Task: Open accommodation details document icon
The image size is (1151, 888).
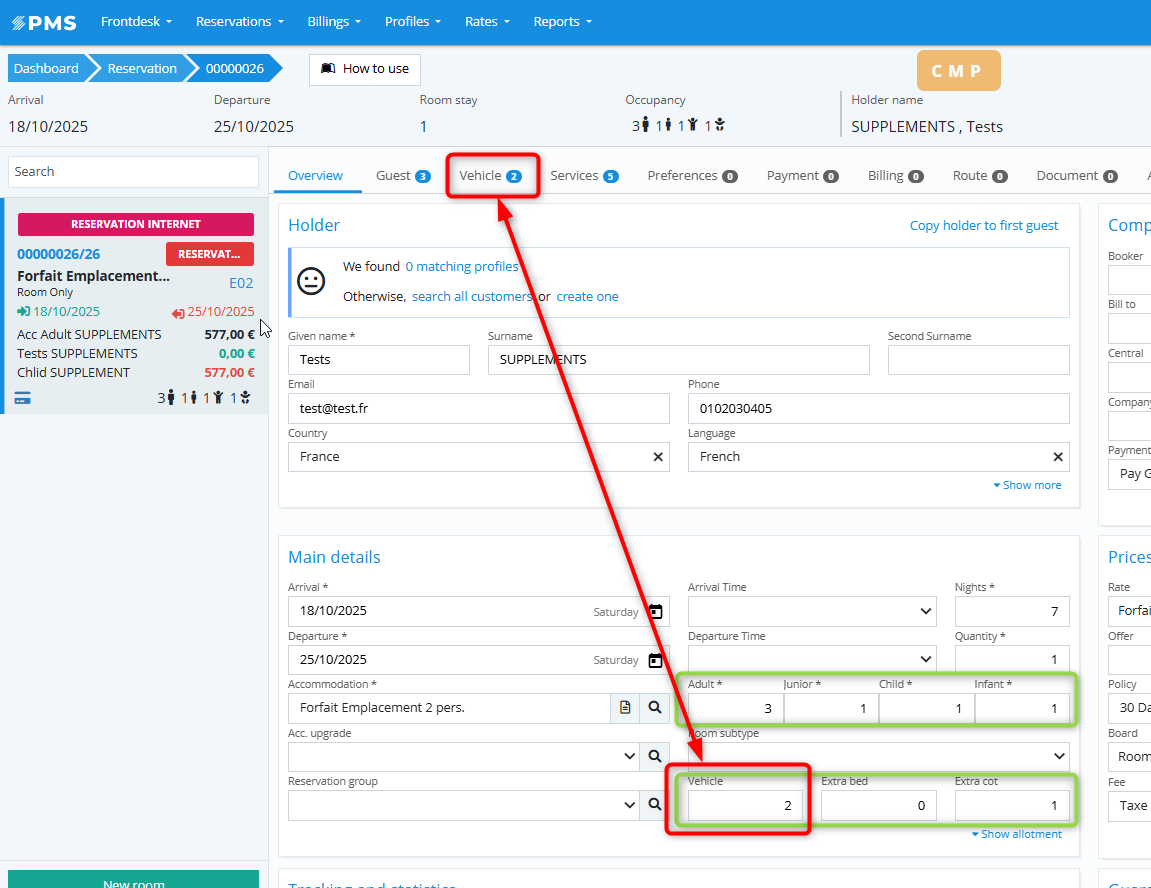Action: tap(625, 708)
